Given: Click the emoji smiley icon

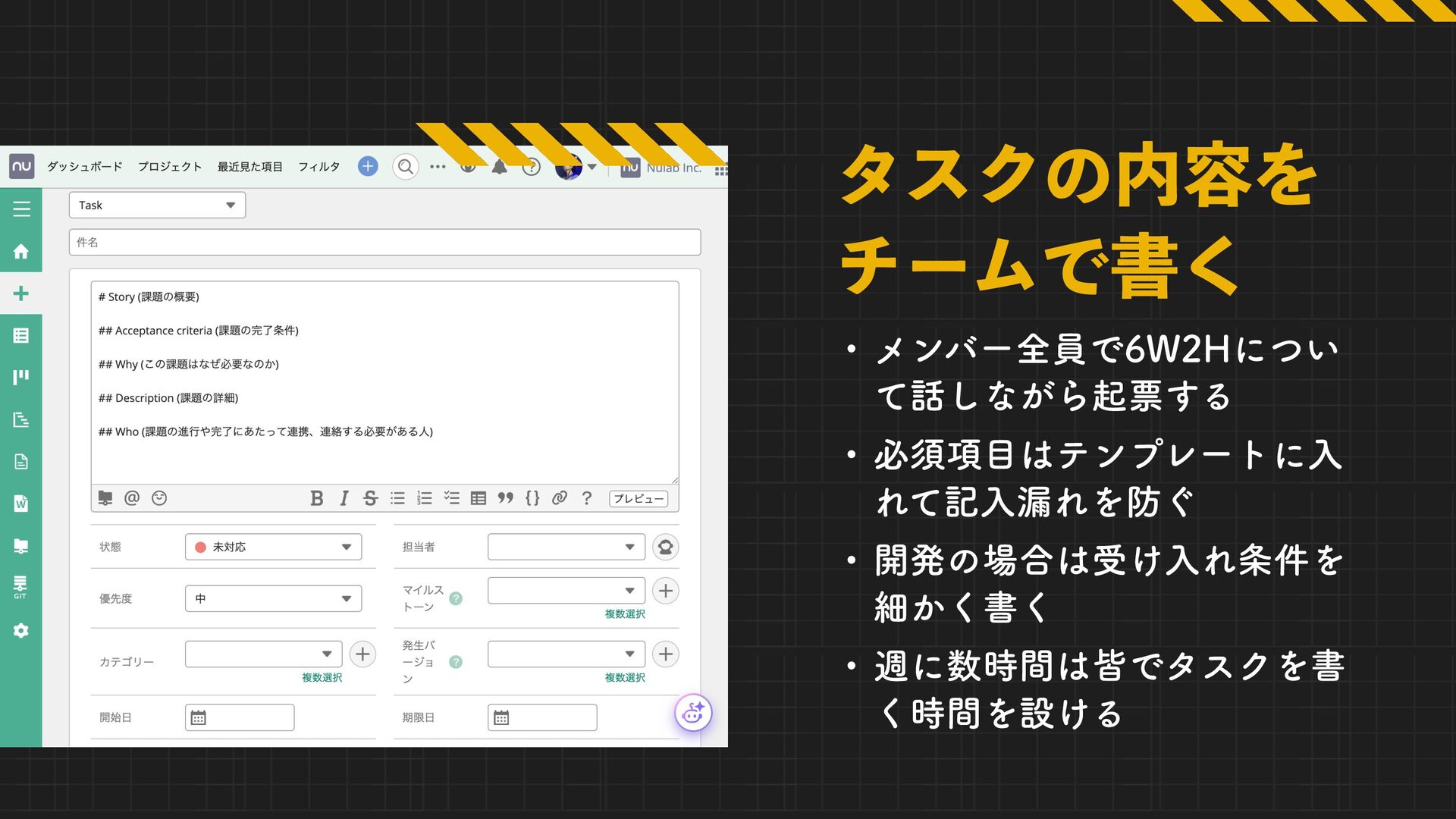Looking at the screenshot, I should (159, 498).
